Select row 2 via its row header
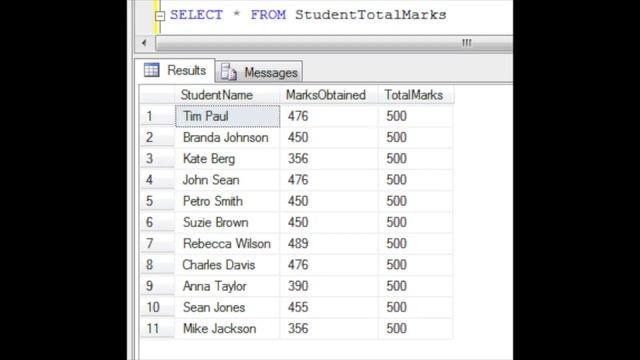 coord(157,138)
